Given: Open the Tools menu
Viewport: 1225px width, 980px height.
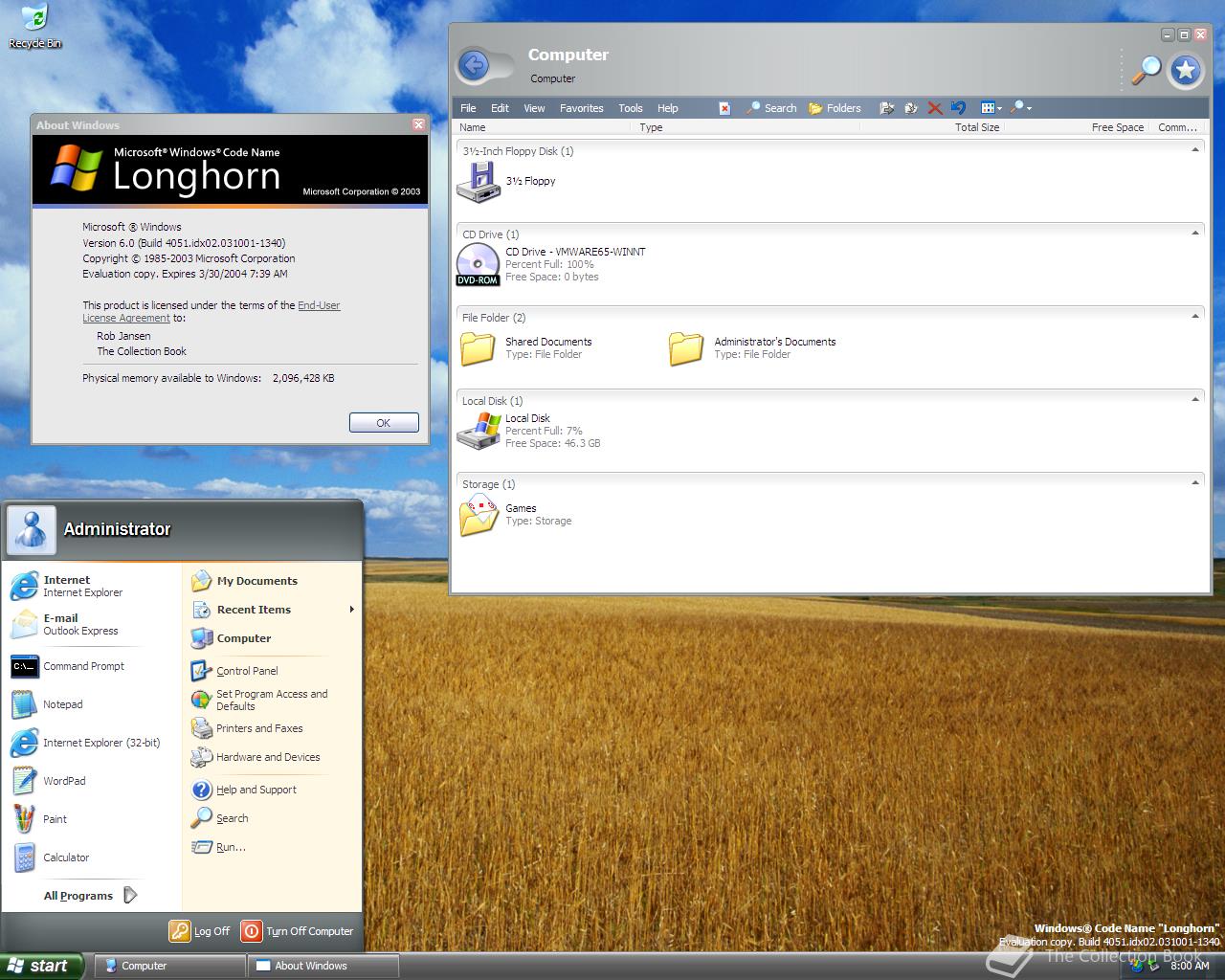Looking at the screenshot, I should click(630, 108).
